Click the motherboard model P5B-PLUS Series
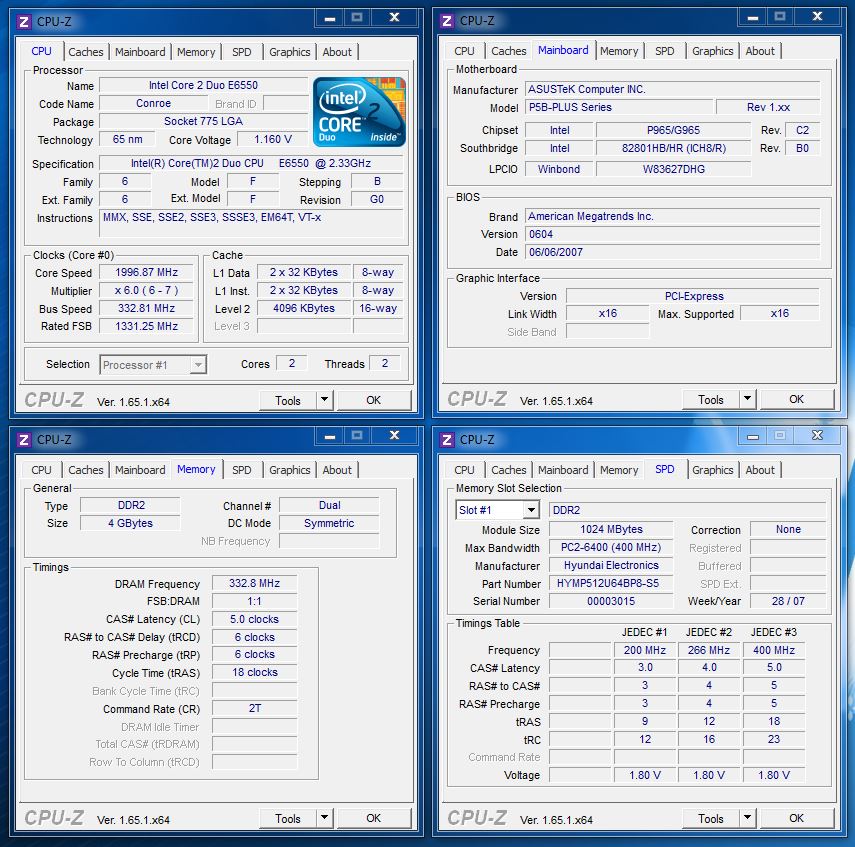This screenshot has width=855, height=847. (619, 107)
